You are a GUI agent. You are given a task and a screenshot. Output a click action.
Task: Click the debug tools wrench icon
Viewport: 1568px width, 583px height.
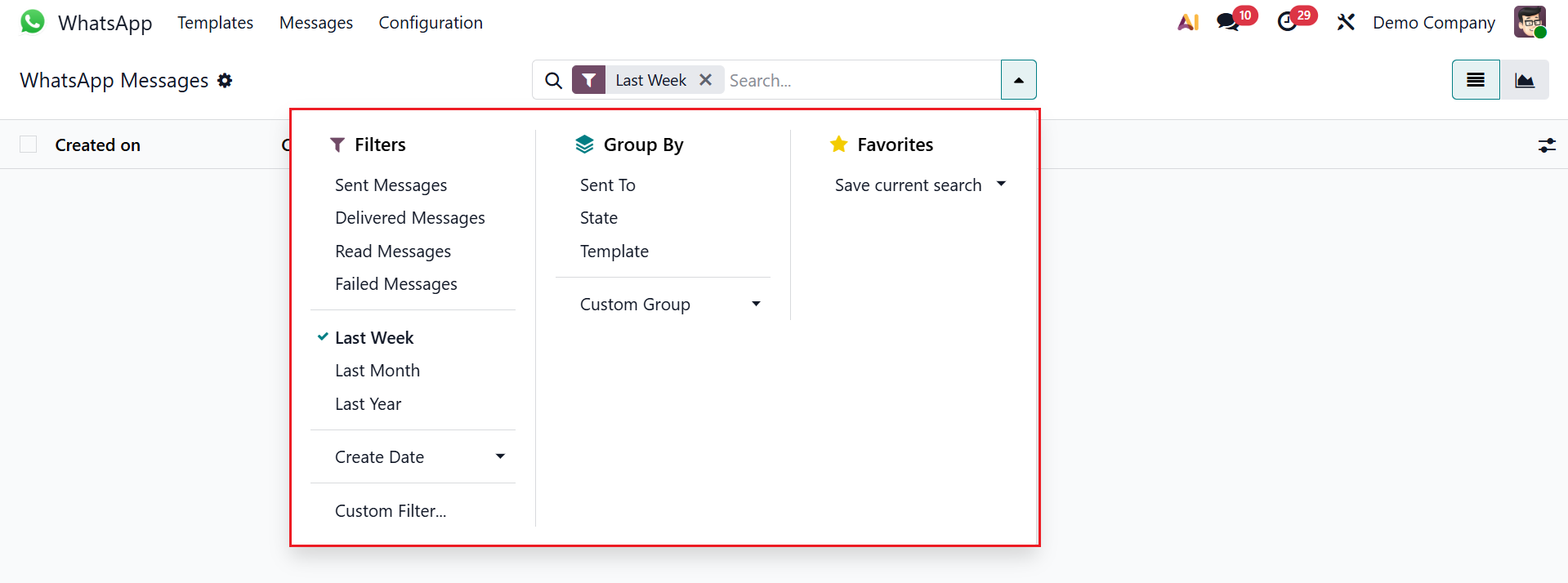tap(1346, 22)
